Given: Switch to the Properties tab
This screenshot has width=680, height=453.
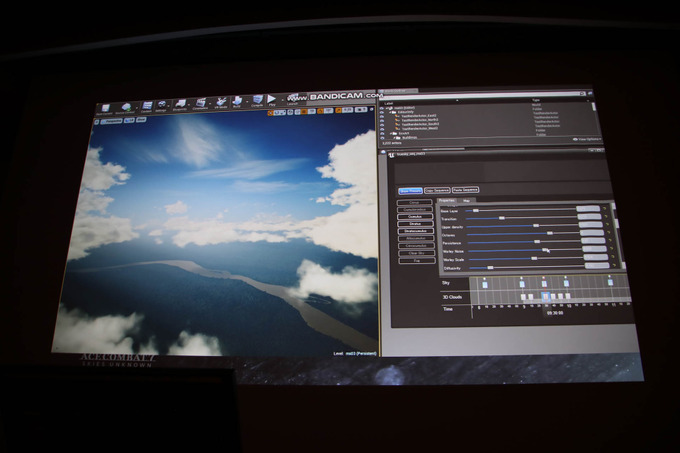Looking at the screenshot, I should pos(447,200).
